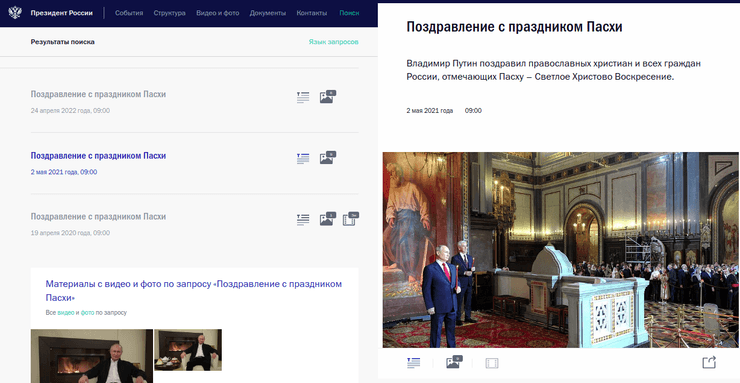Viewport: 740px width, 383px height.
Task: Click the Russian coat of arms logo
Action: pyautogui.click(x=15, y=13)
